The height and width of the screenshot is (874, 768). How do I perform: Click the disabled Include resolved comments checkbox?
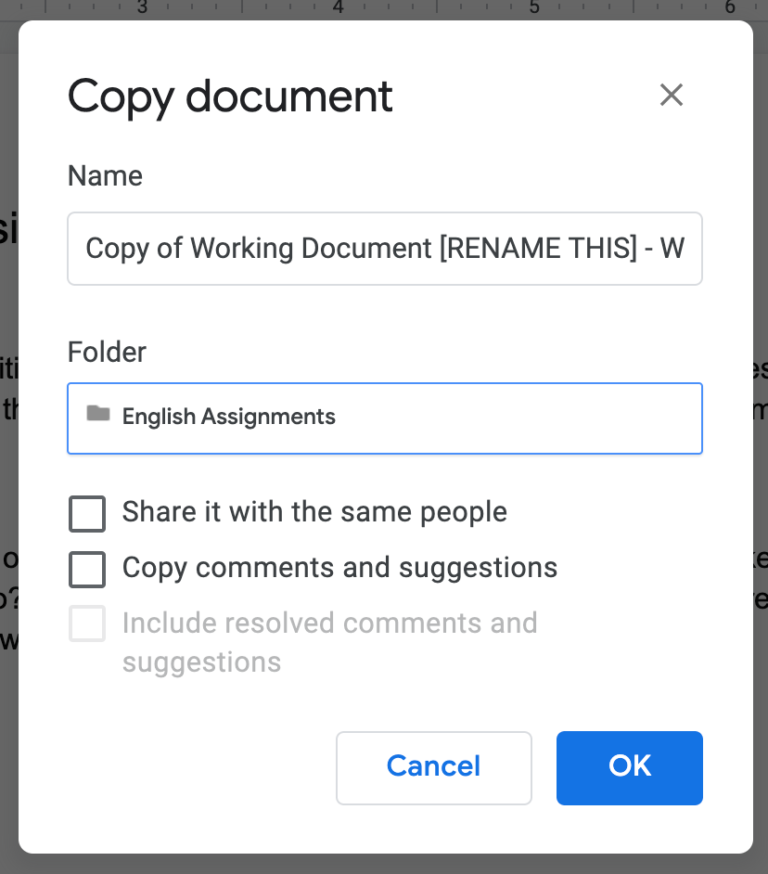(87, 623)
